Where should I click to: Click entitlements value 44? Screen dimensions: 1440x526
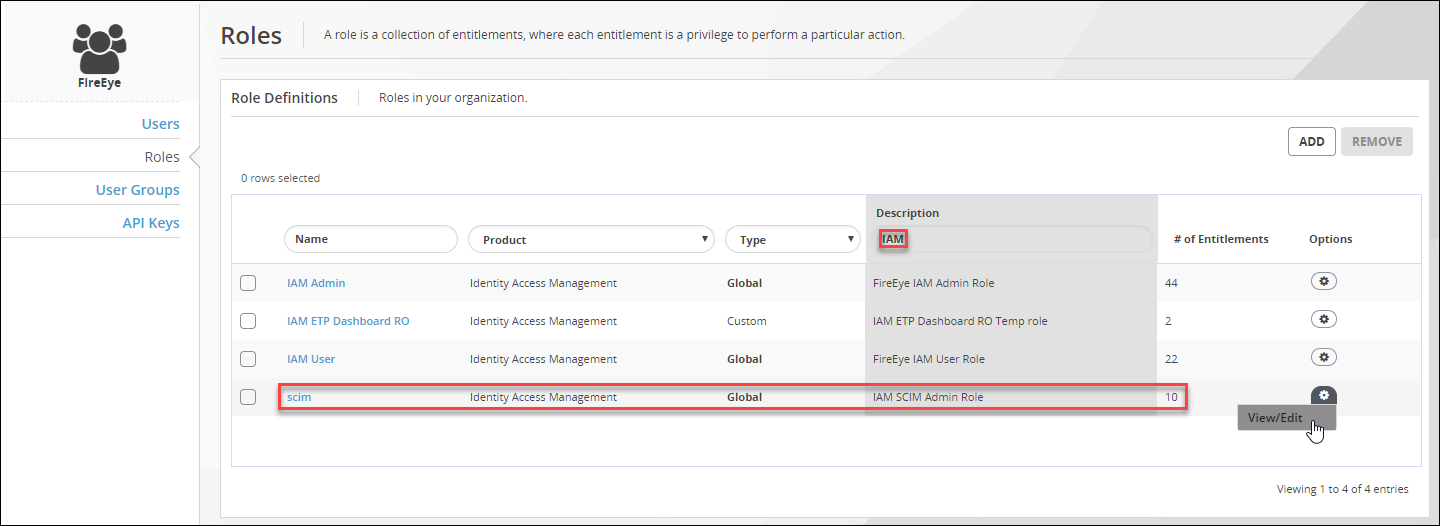[x=1171, y=283]
